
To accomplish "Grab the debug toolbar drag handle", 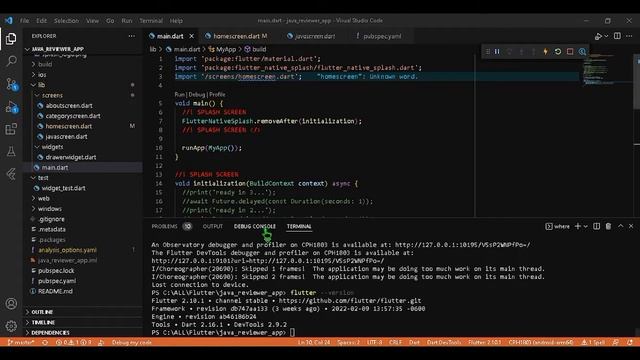I will tap(487, 51).
